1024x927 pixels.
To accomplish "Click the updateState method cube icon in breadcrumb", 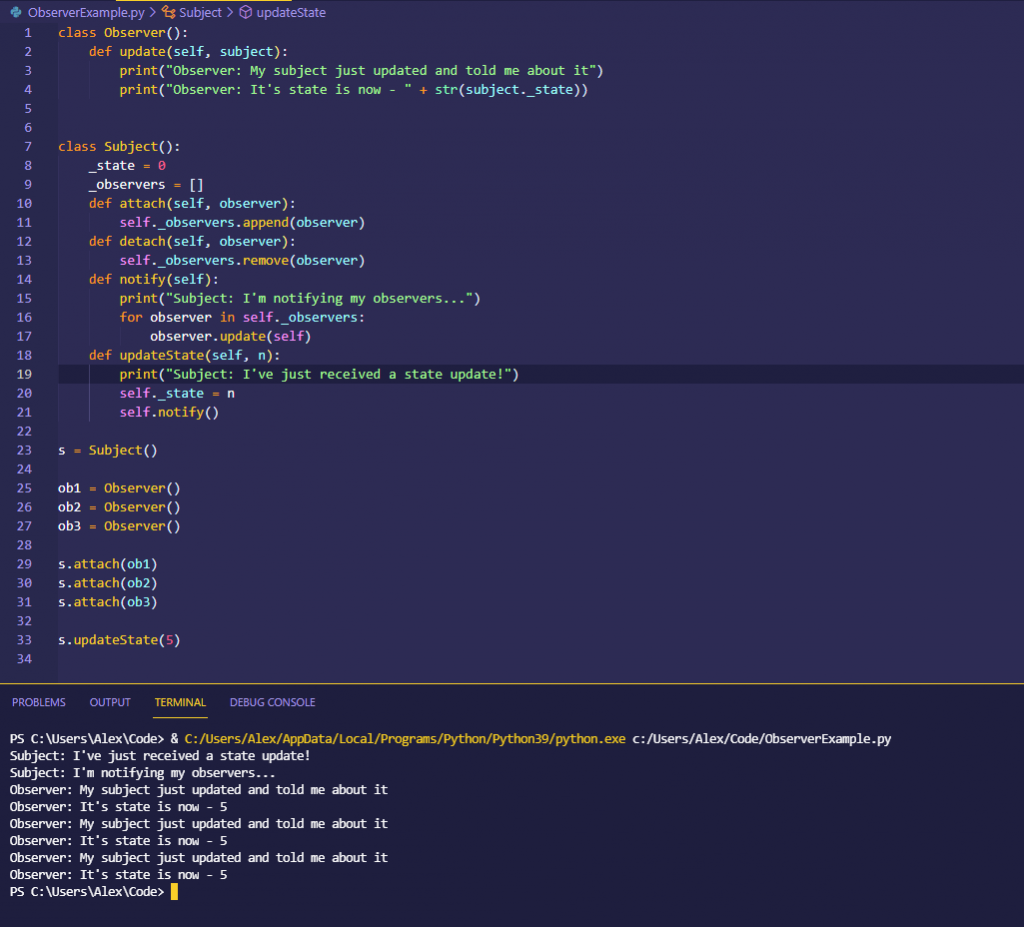I will [x=246, y=12].
